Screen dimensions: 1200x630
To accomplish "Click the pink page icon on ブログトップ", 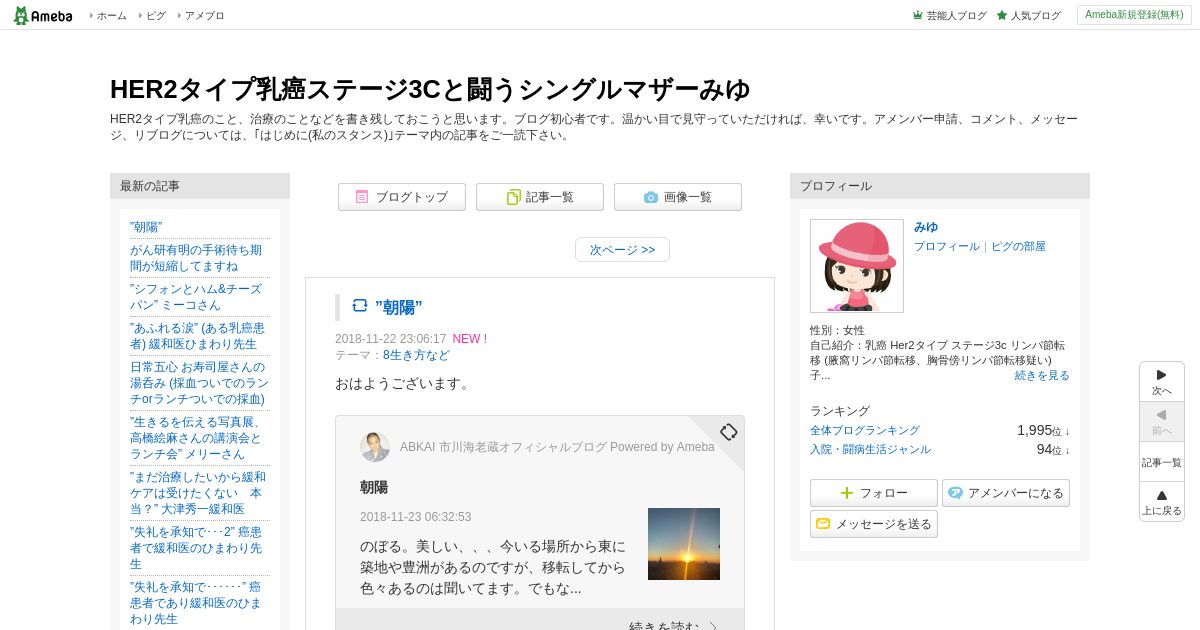I will (362, 197).
